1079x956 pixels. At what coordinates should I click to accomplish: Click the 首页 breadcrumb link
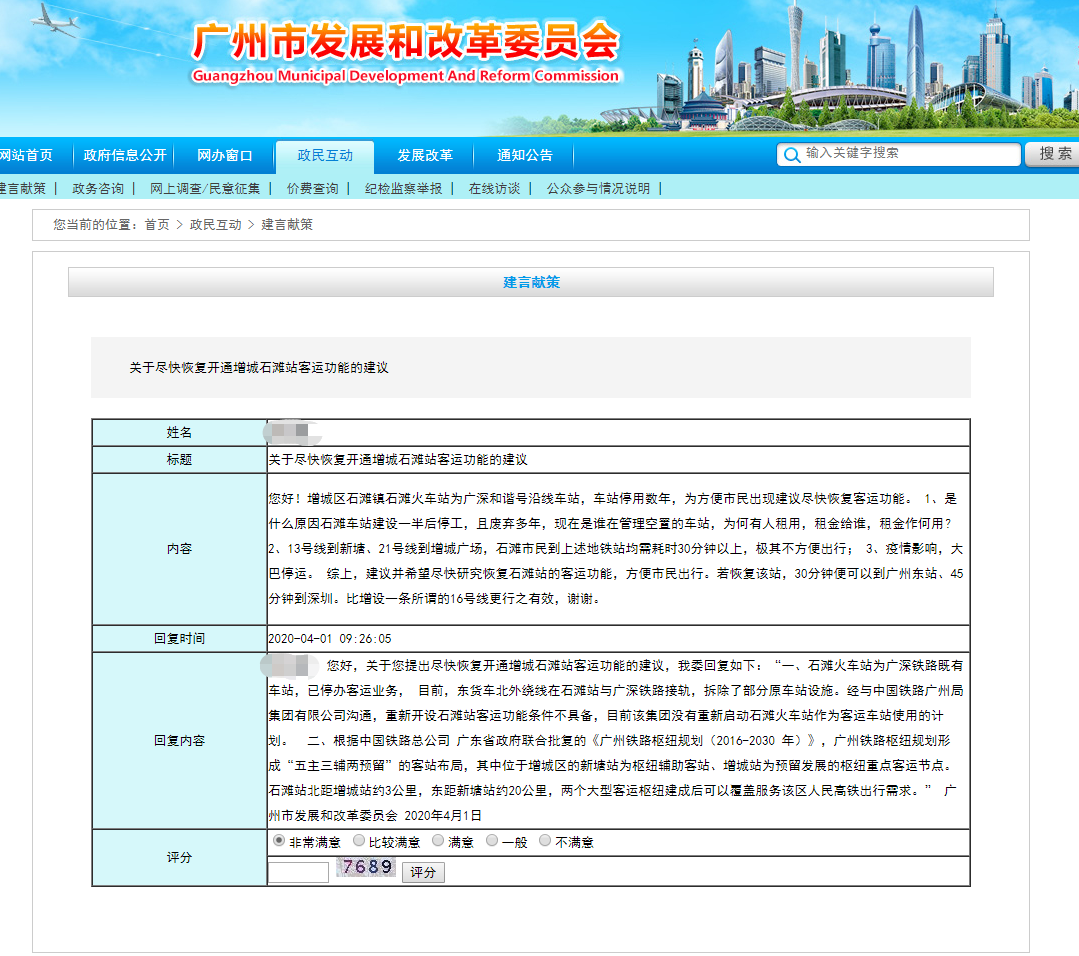tap(157, 225)
